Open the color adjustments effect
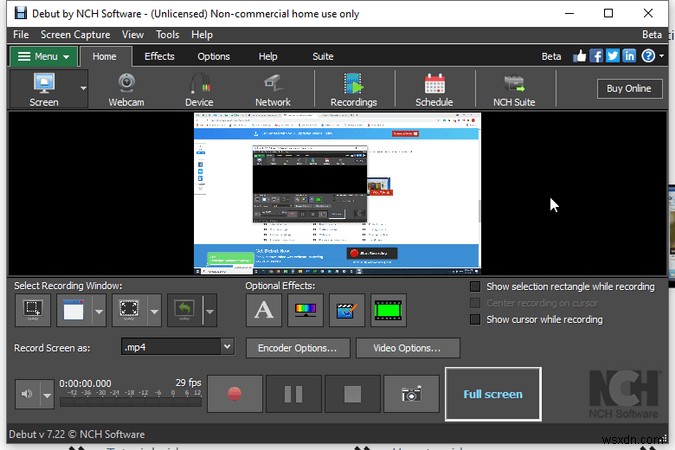 click(305, 310)
